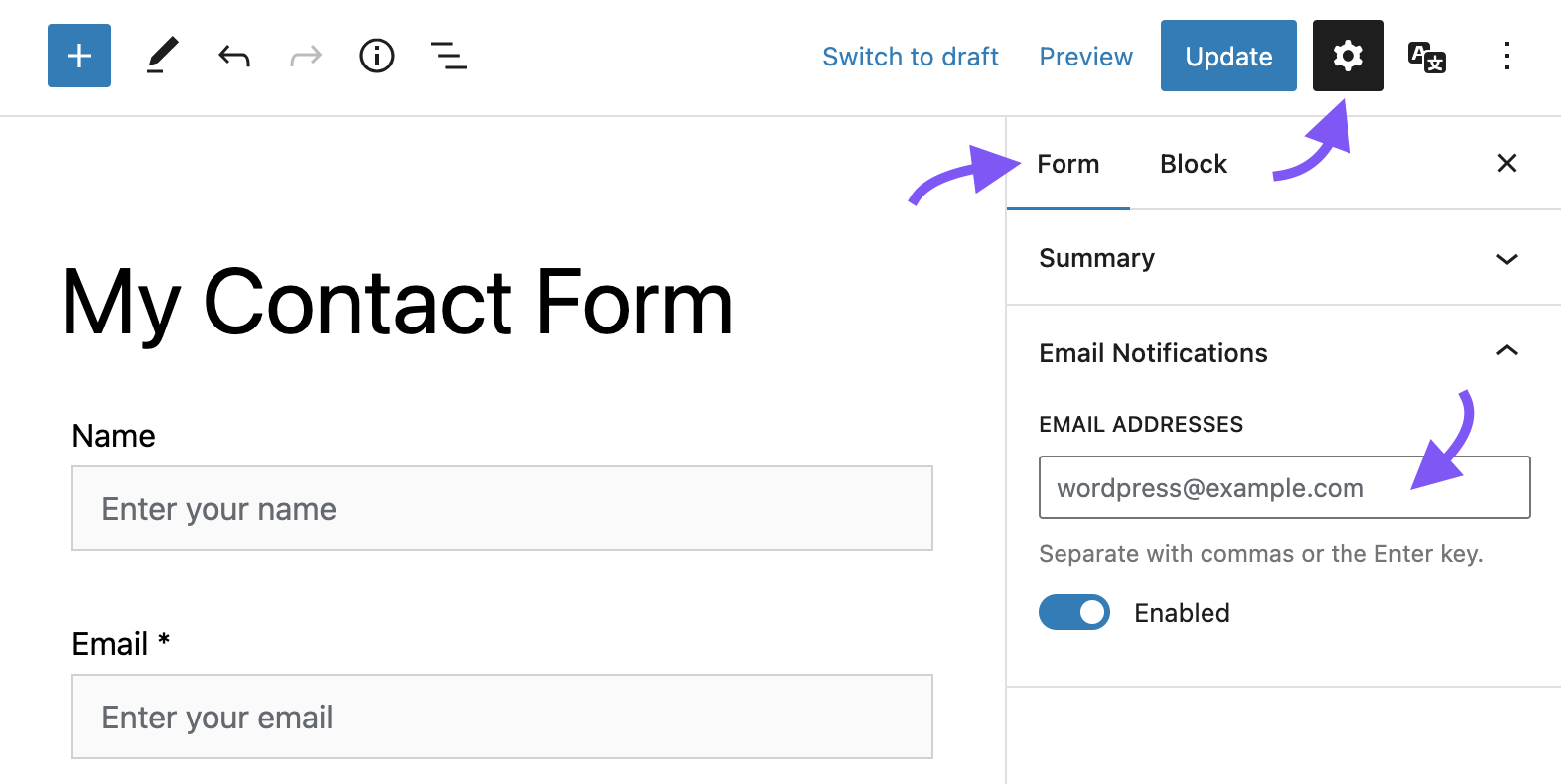The image size is (1561, 784).
Task: Toggle the settings gear sidebar
Action: click(1348, 56)
